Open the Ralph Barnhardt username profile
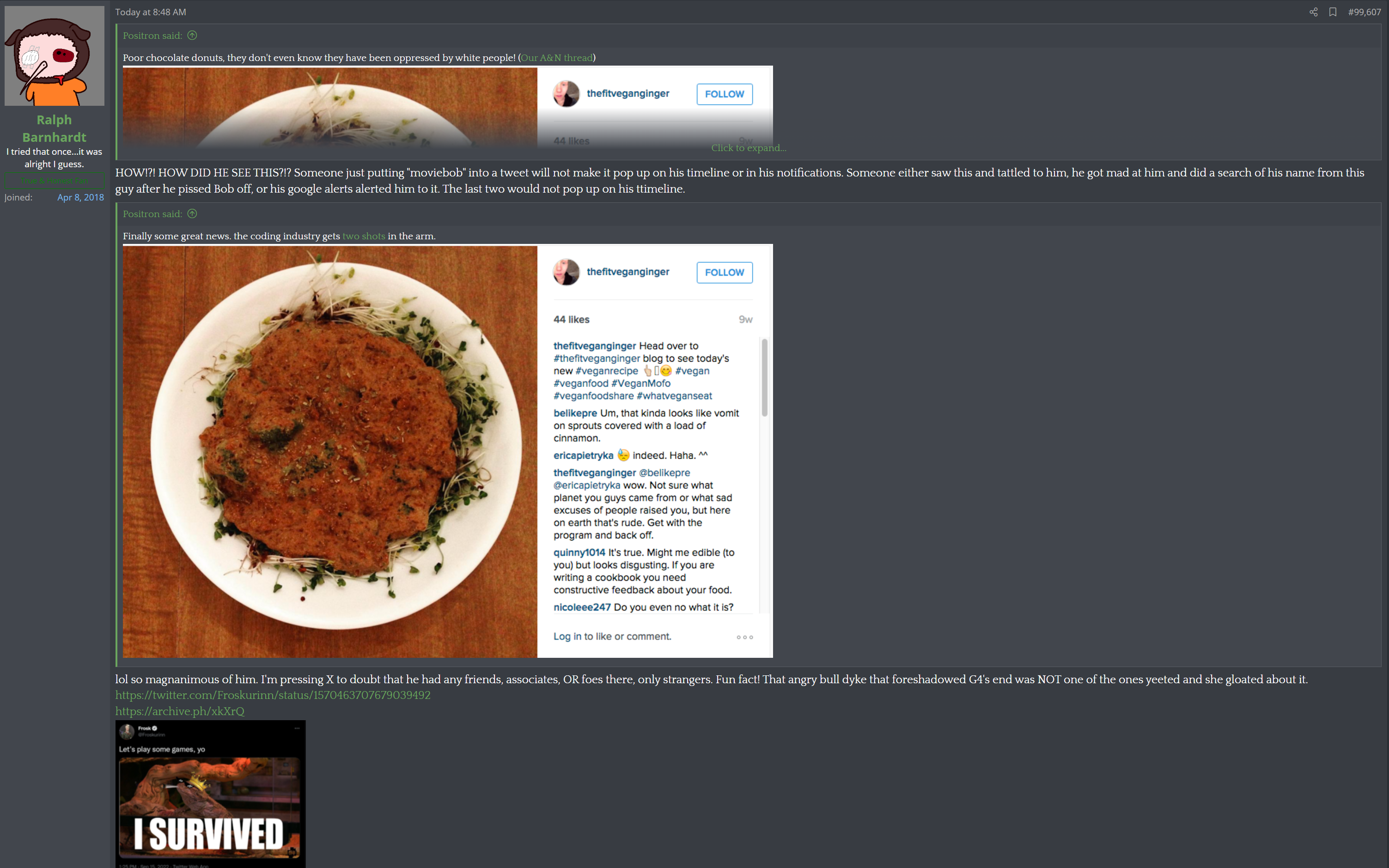The image size is (1389, 868). pyautogui.click(x=55, y=128)
